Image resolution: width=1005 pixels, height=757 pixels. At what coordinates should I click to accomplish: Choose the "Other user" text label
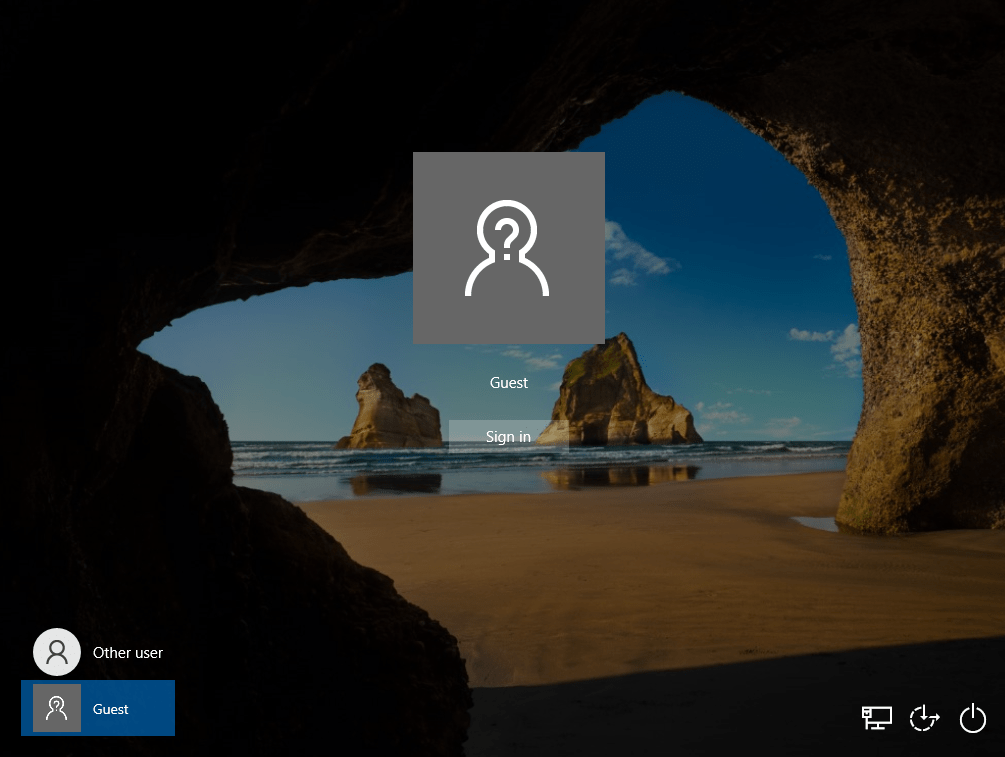click(128, 652)
